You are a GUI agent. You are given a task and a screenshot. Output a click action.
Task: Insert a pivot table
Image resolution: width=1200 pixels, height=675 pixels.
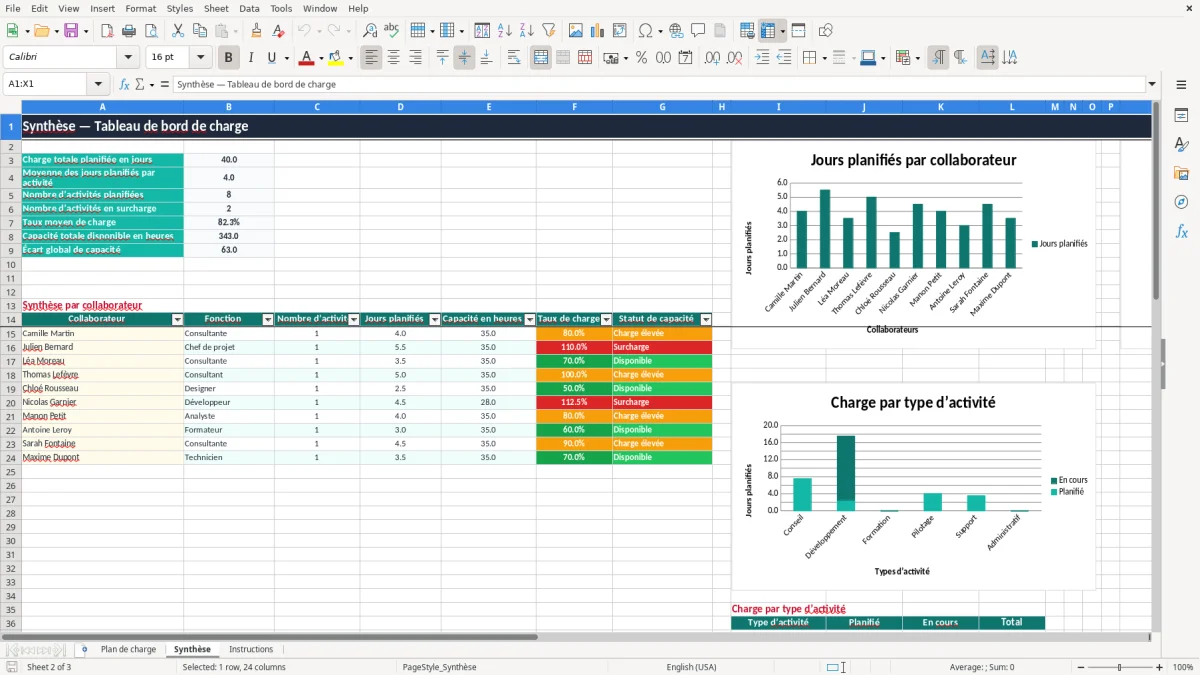tap(620, 31)
